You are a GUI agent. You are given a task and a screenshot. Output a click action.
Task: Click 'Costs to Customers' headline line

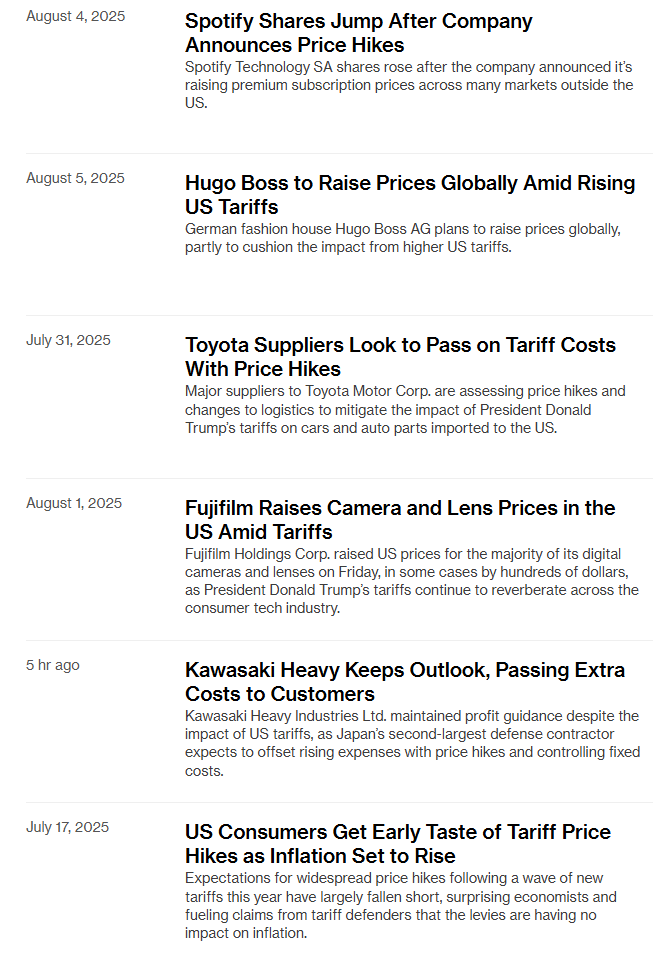280,693
